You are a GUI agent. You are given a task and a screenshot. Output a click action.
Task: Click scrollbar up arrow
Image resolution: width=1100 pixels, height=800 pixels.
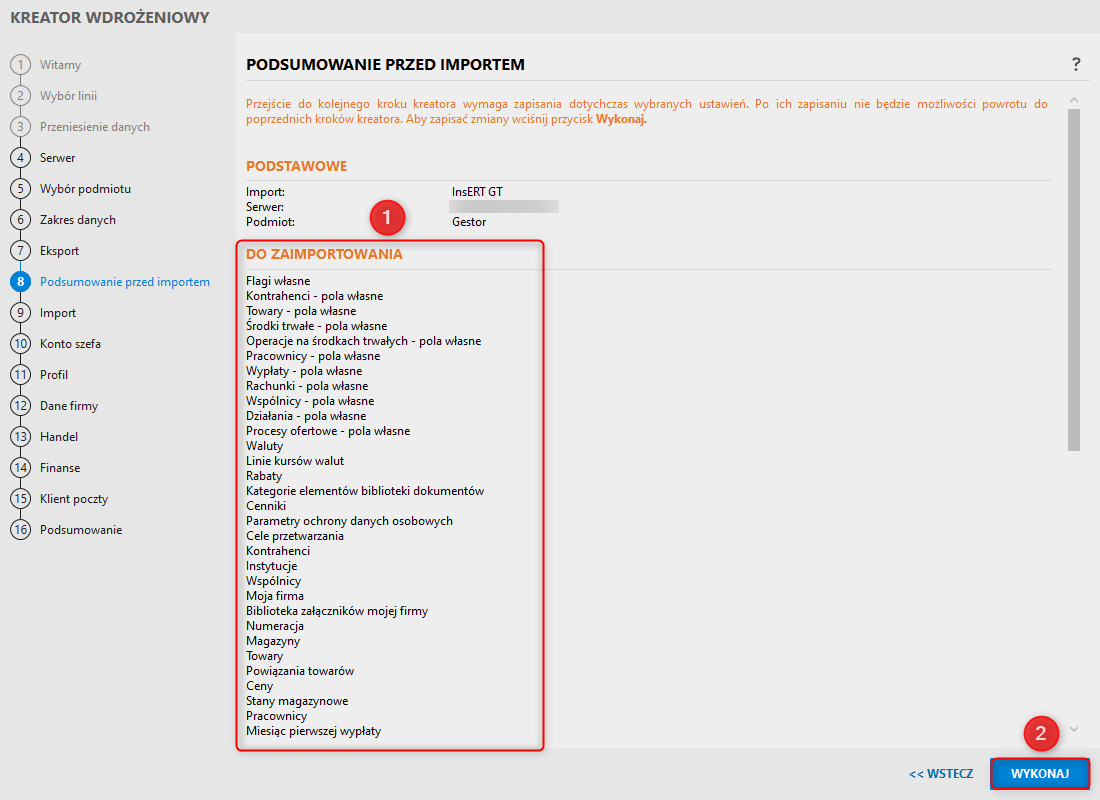pos(1073,101)
